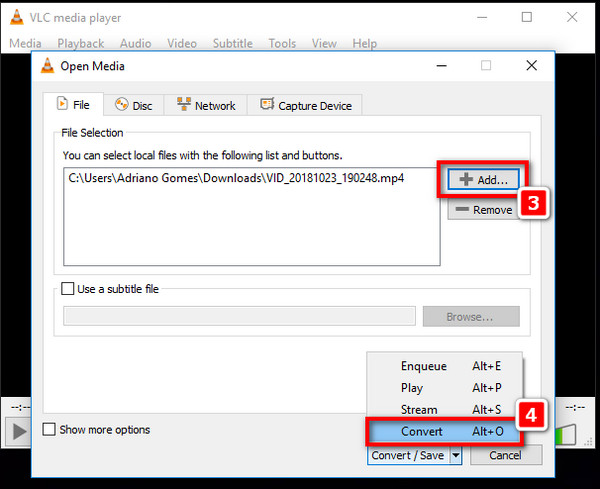Open the Audio menu

coord(135,43)
